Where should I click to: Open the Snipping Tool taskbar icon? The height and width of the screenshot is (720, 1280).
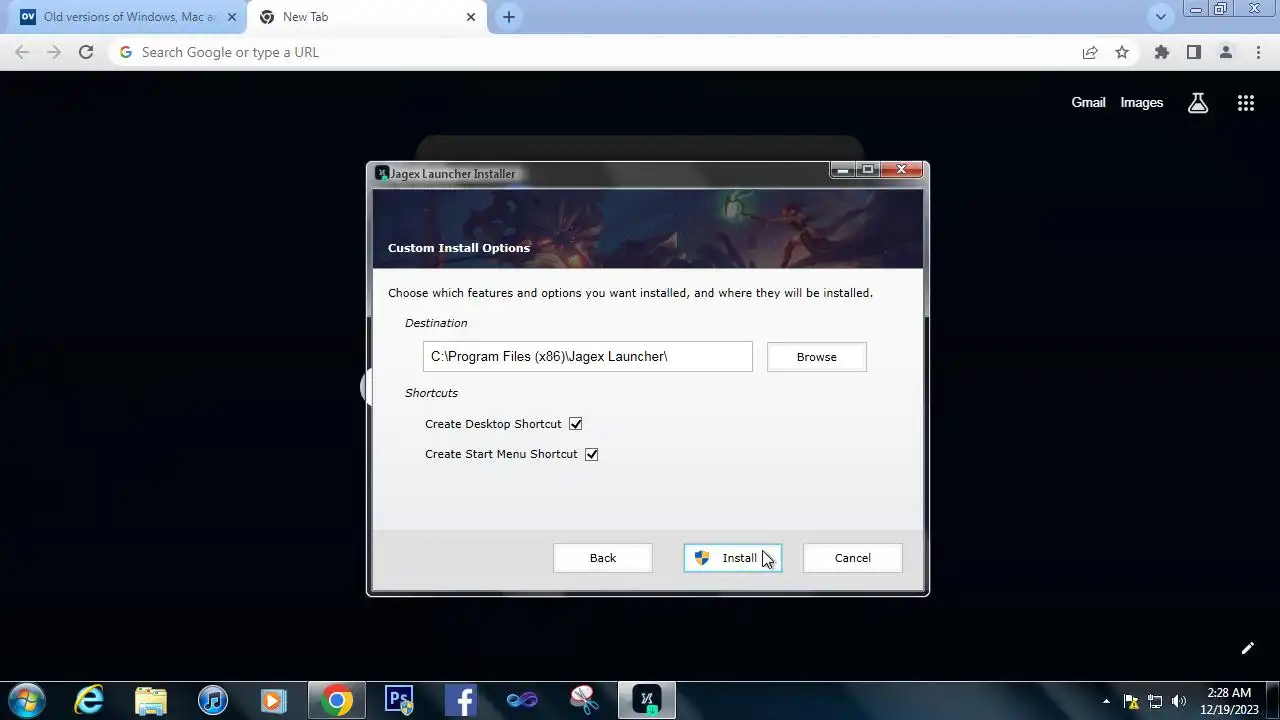coord(584,700)
